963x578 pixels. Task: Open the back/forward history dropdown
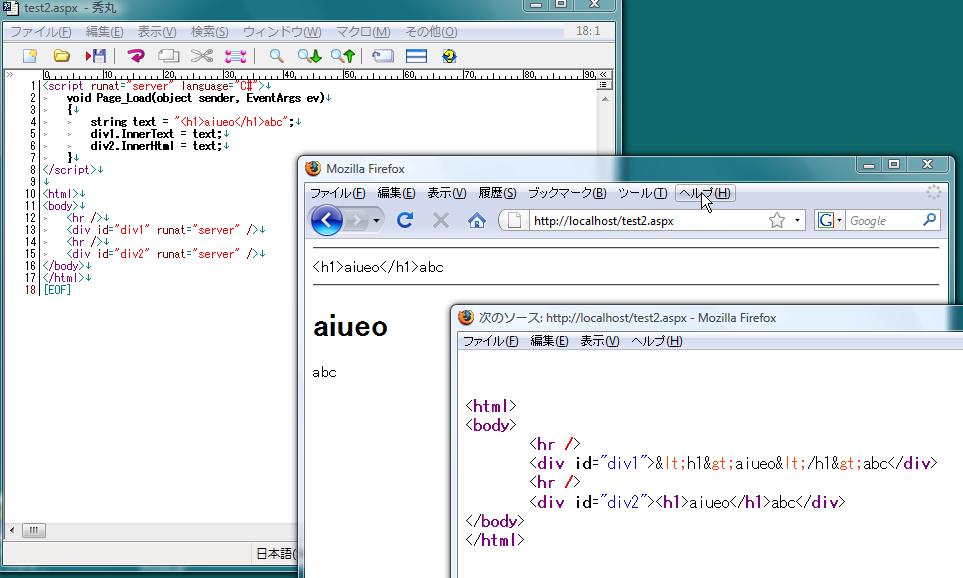tap(376, 220)
